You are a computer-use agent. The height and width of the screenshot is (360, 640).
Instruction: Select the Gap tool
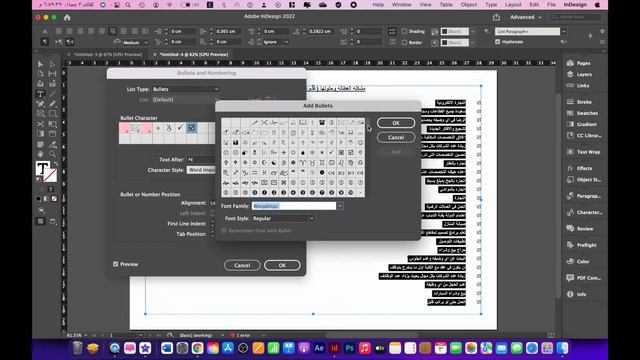pyautogui.click(x=53, y=74)
